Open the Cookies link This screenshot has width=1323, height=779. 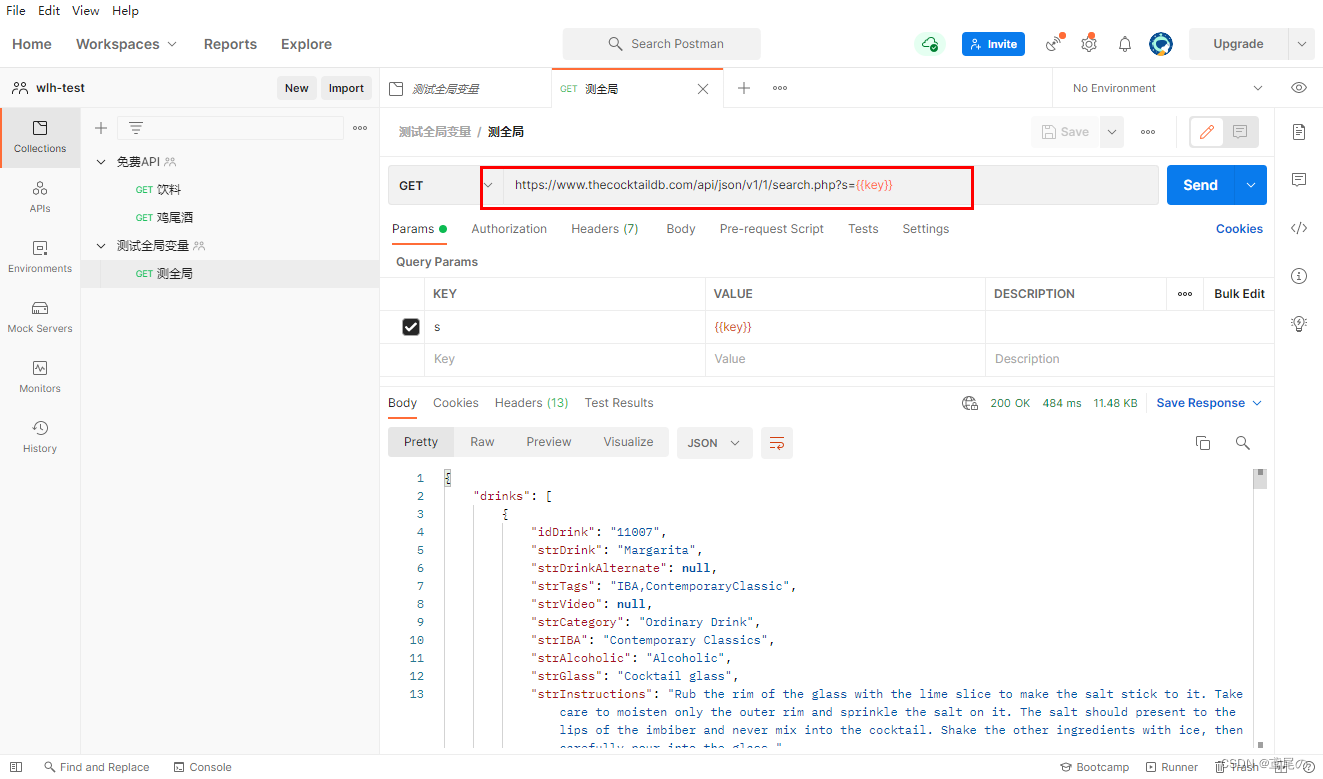coord(1239,229)
